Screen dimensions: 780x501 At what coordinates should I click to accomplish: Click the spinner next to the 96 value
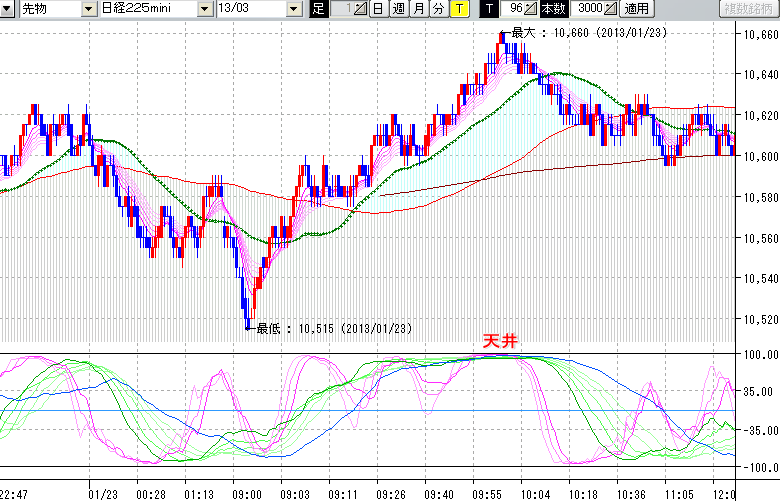click(531, 9)
